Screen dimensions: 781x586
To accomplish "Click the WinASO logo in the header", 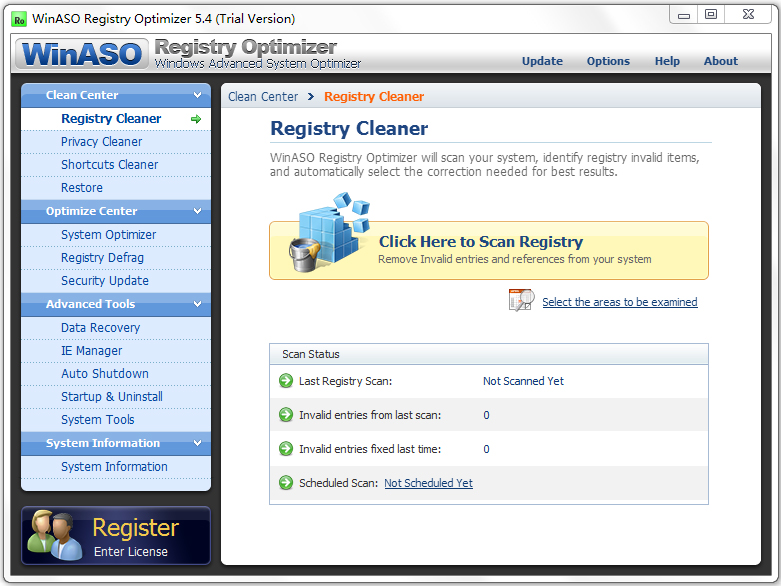I will 82,54.
